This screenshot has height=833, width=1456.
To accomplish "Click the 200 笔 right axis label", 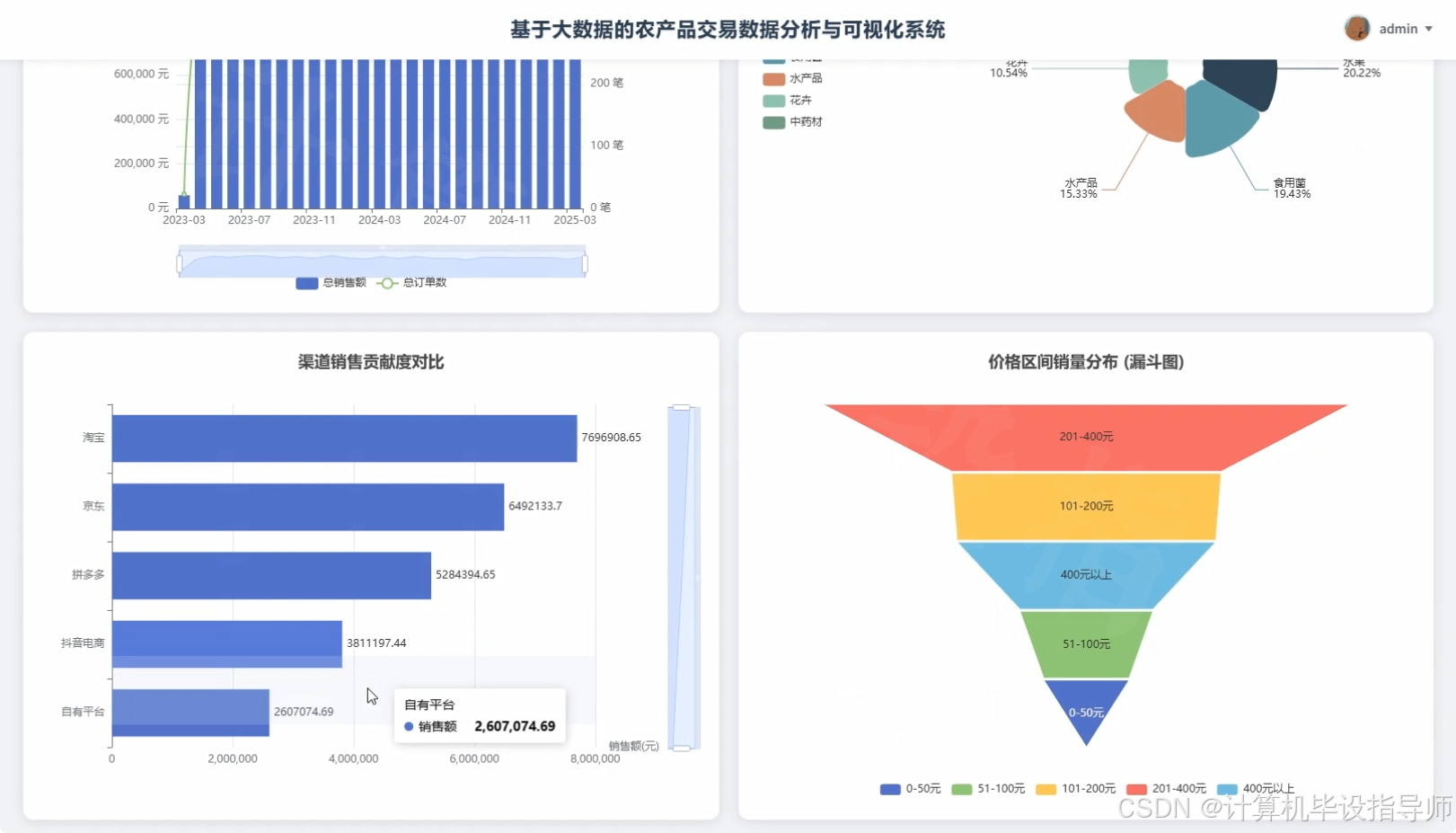I will click(x=606, y=83).
